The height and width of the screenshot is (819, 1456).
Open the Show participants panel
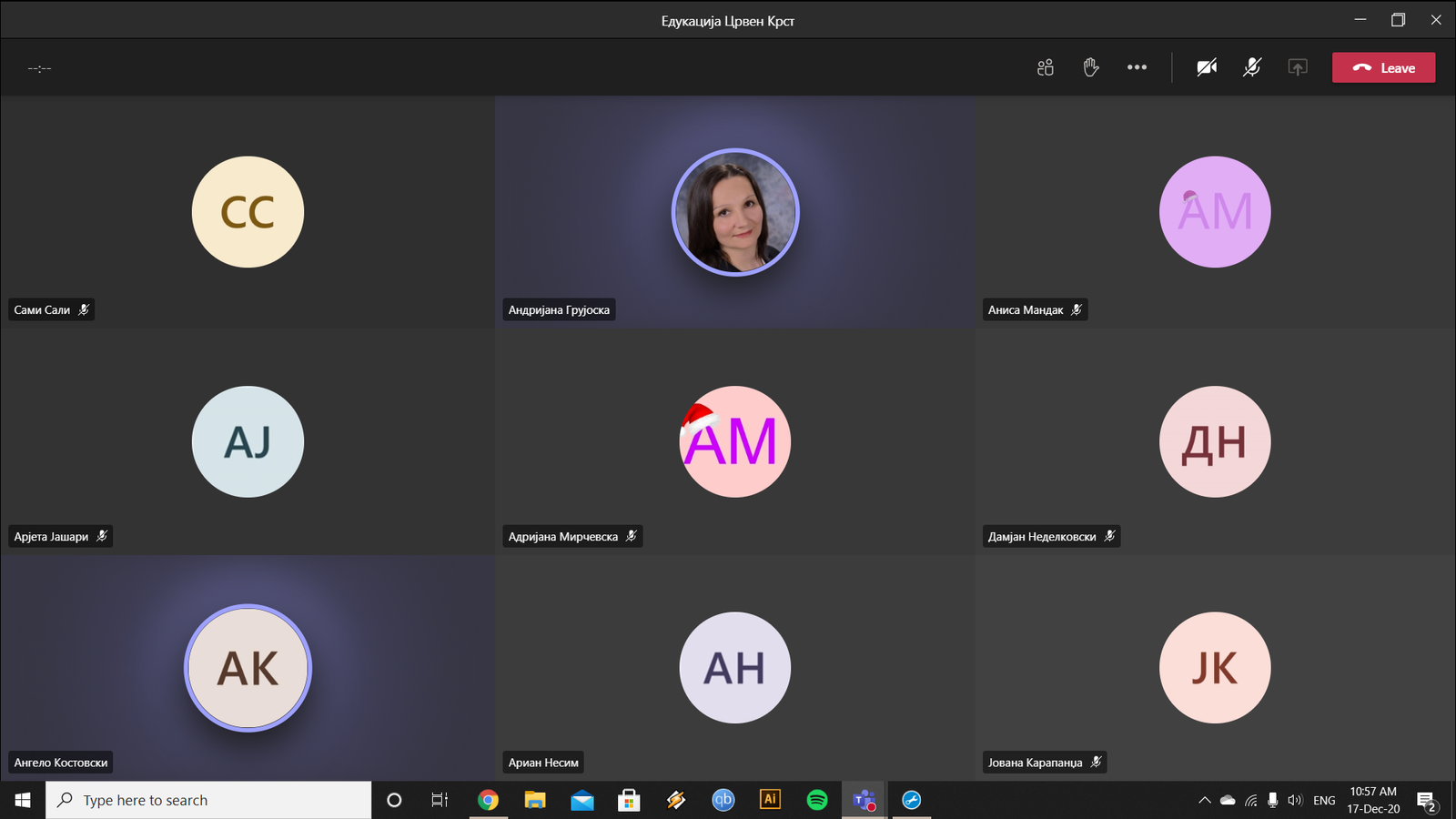1045,67
